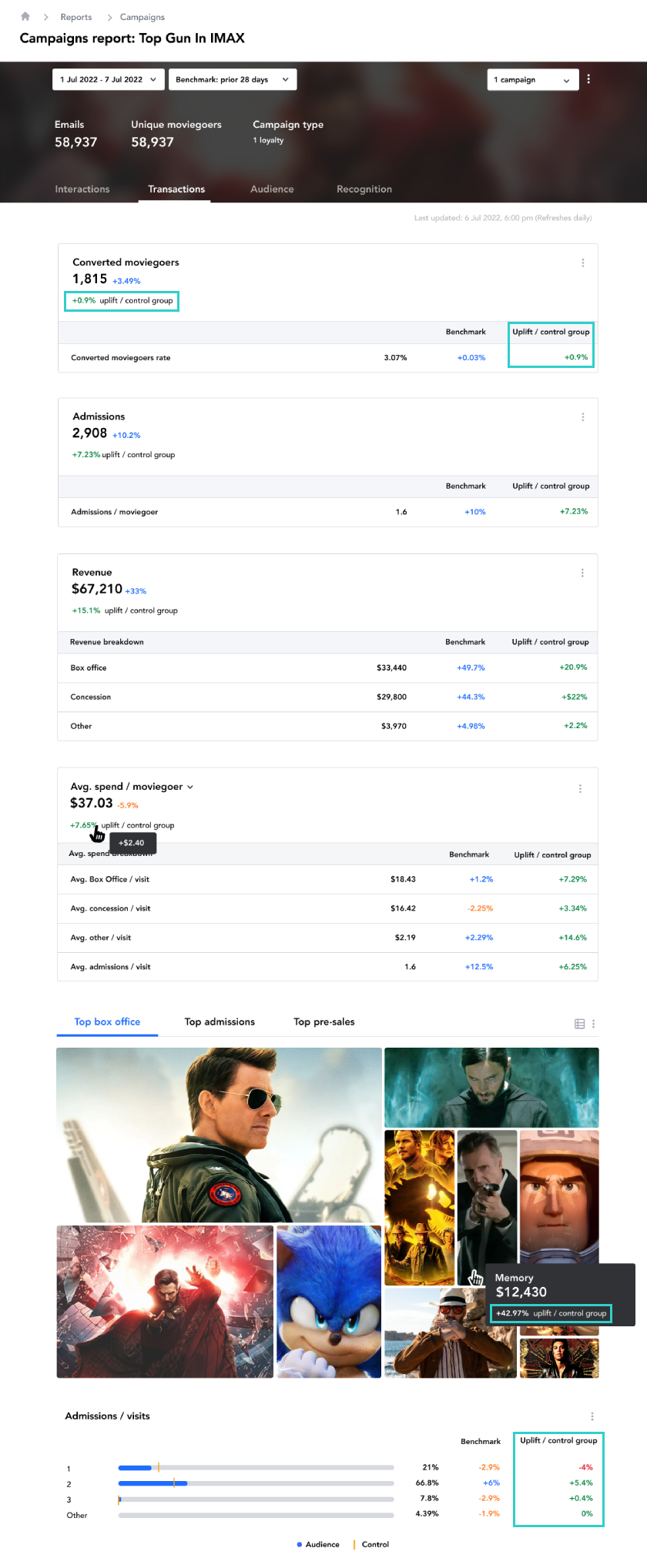Click the progress bar for 1 visit
This screenshot has height=1568, width=647.
pos(256,1468)
